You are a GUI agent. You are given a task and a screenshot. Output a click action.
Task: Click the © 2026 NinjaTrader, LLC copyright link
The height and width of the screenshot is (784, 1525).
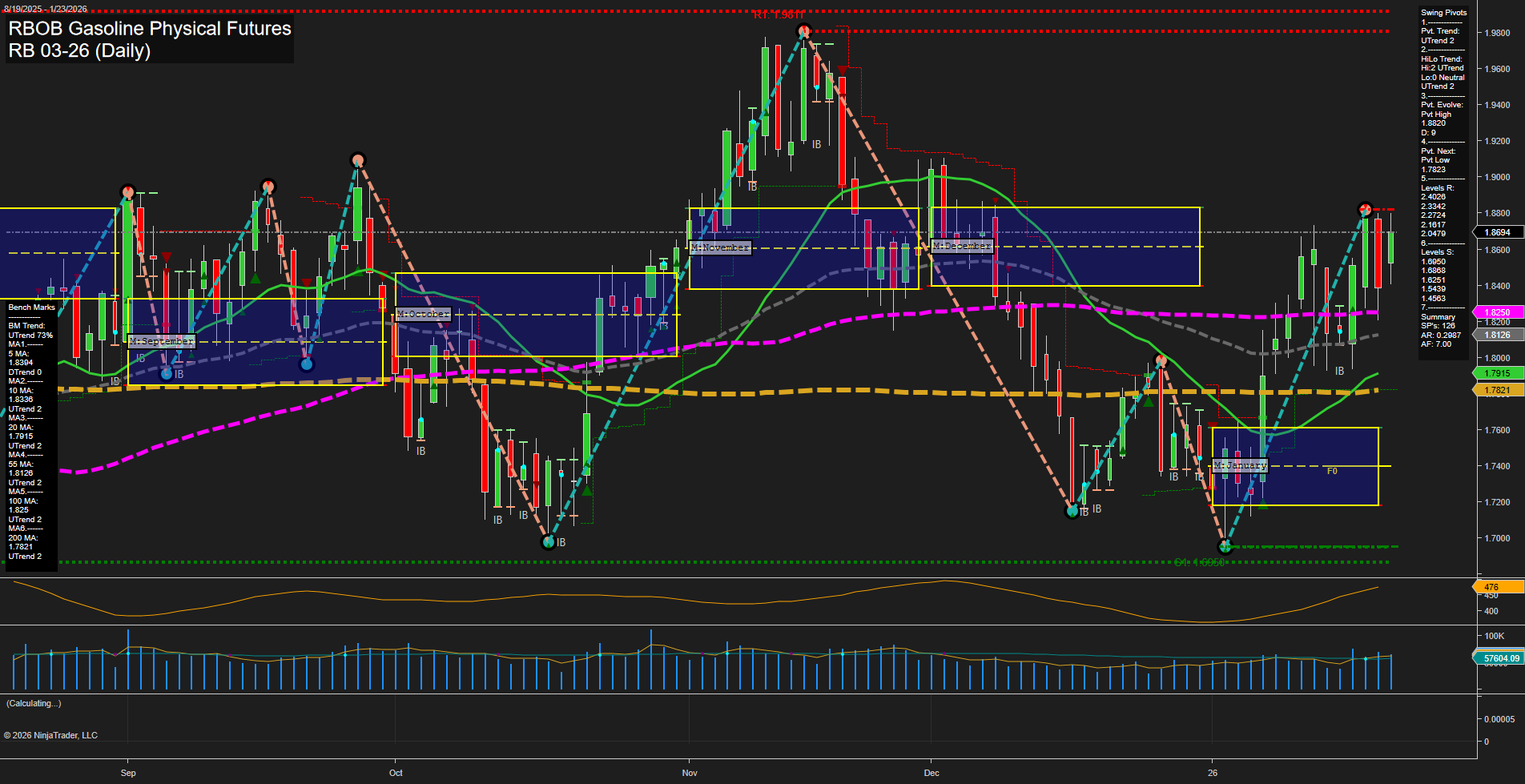pos(52,734)
